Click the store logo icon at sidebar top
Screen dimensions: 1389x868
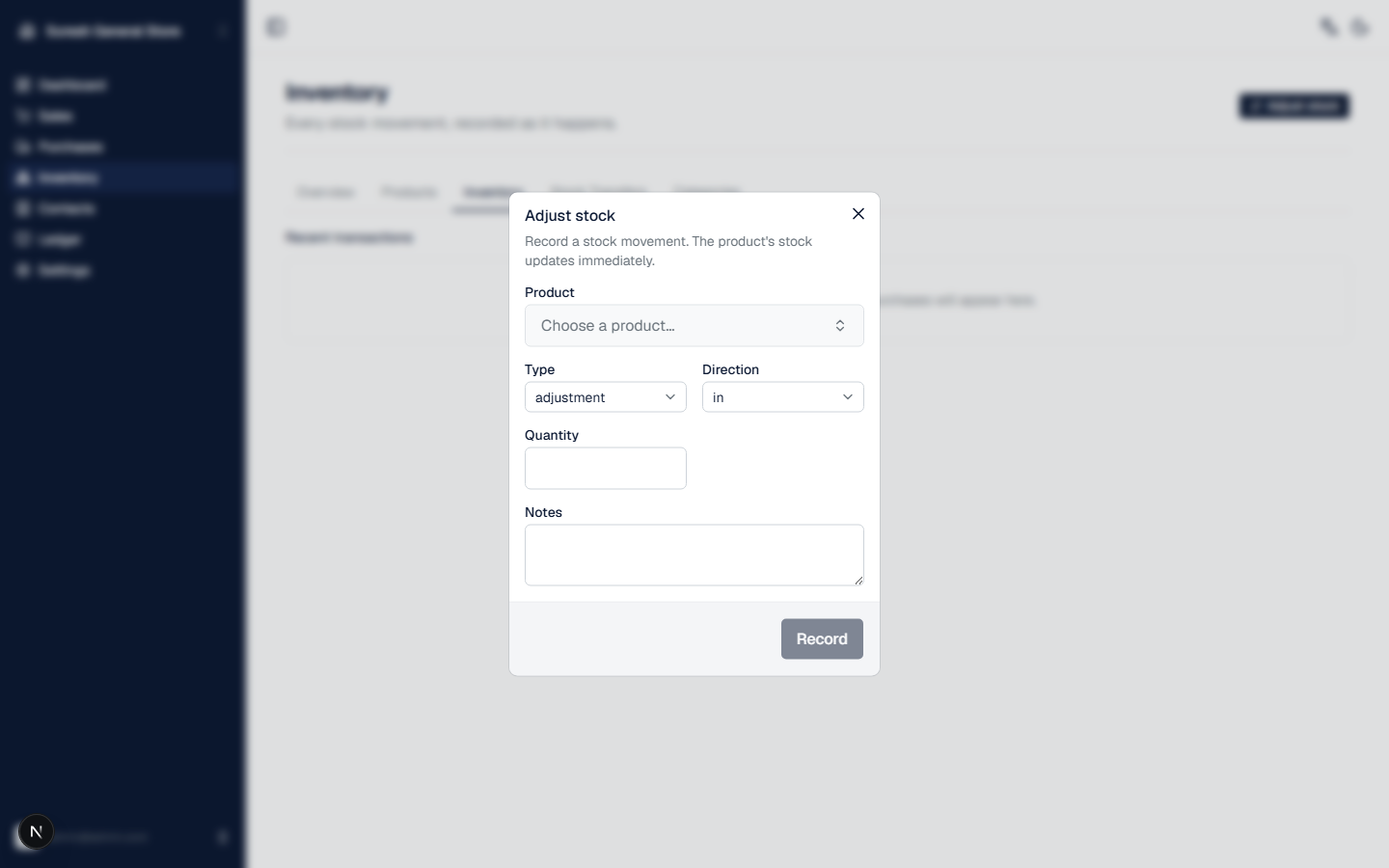(x=27, y=31)
